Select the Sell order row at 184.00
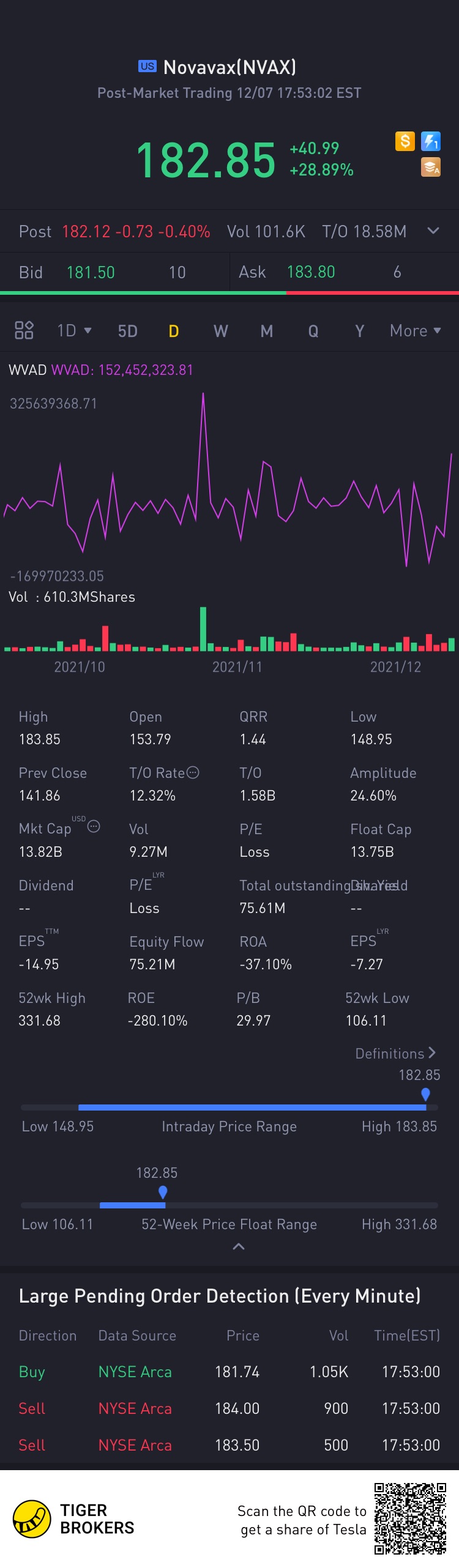This screenshot has width=459, height=1568. 229,1408
